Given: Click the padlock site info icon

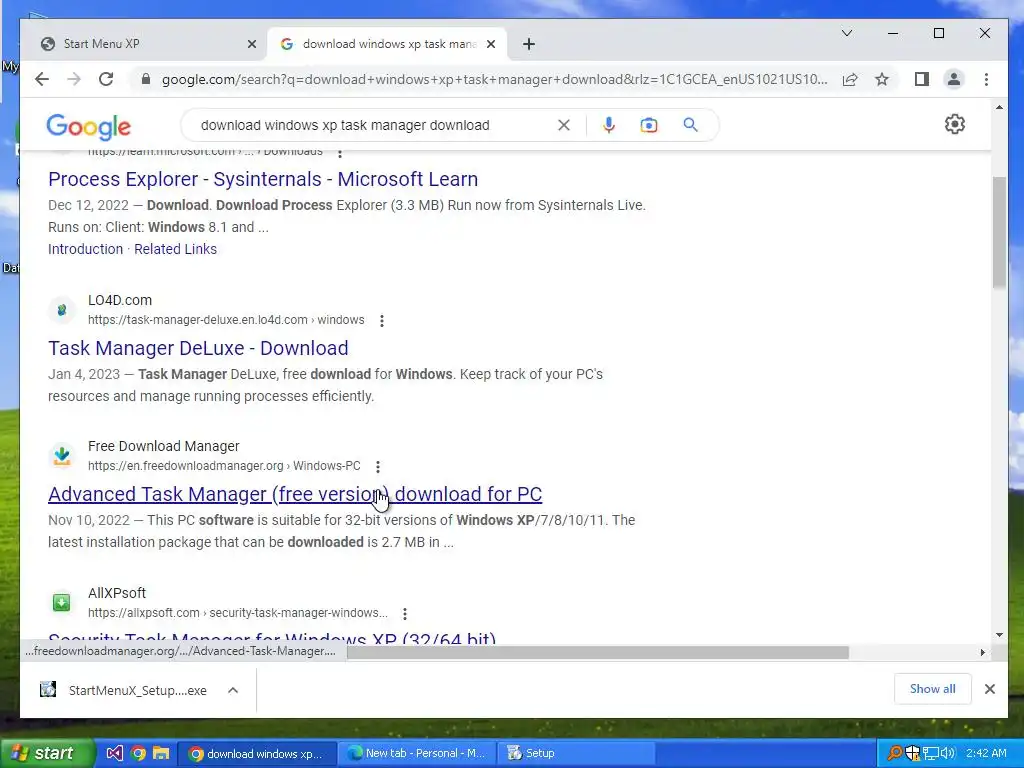Looking at the screenshot, I should point(146,79).
